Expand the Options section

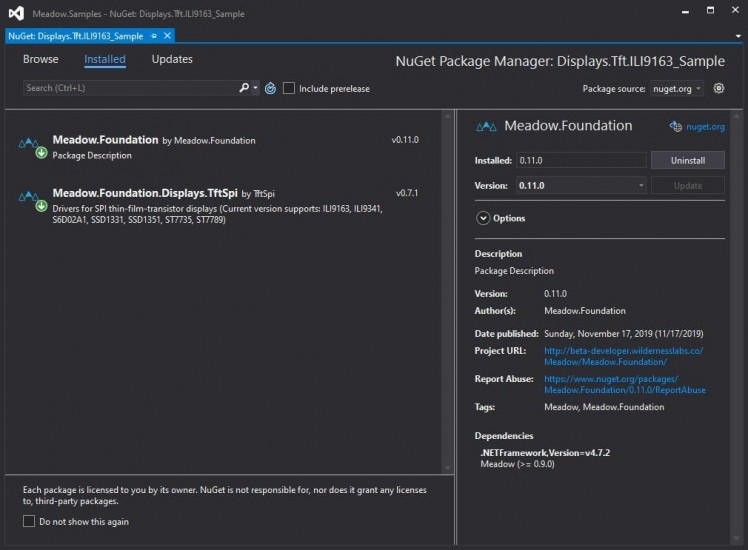(484, 218)
